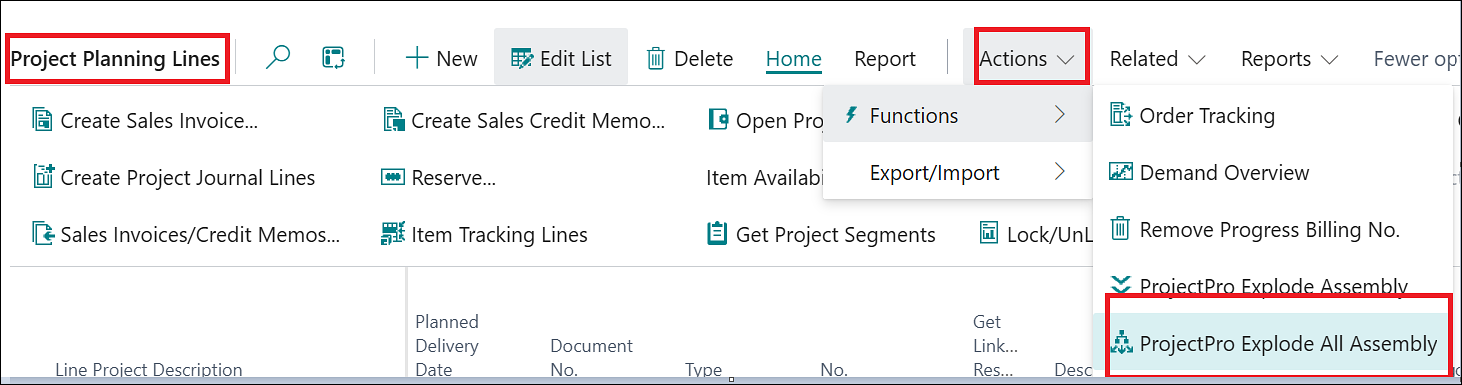This screenshot has height=385, width=1462.
Task: Click Remove Progress Billing trash icon
Action: coord(1121,229)
